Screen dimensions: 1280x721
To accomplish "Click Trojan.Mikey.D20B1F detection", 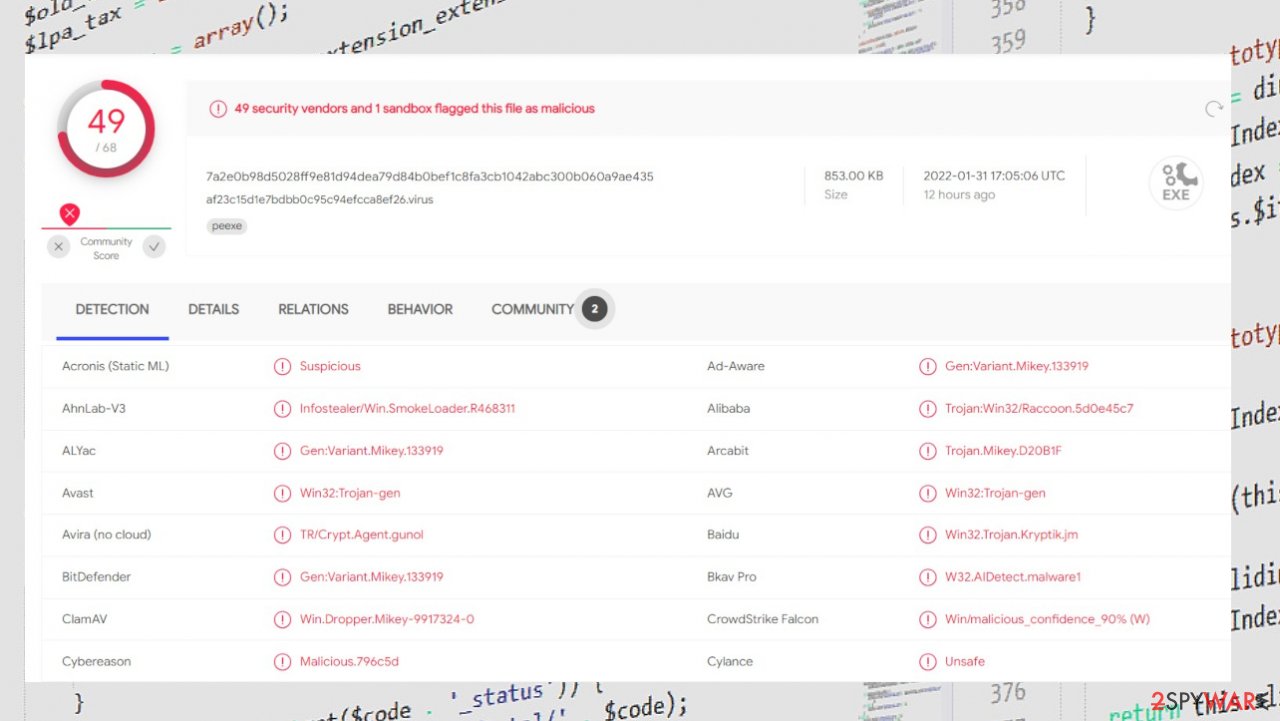I will [x=1003, y=451].
